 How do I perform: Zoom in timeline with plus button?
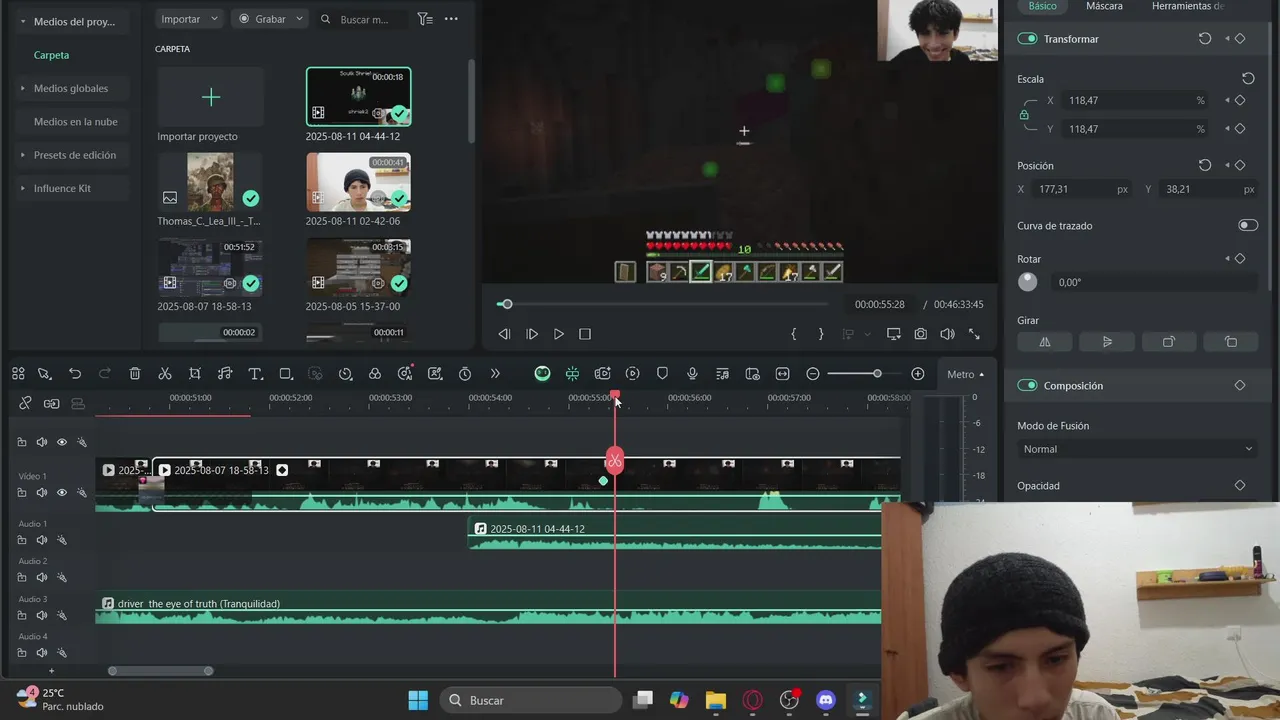pyautogui.click(x=918, y=374)
